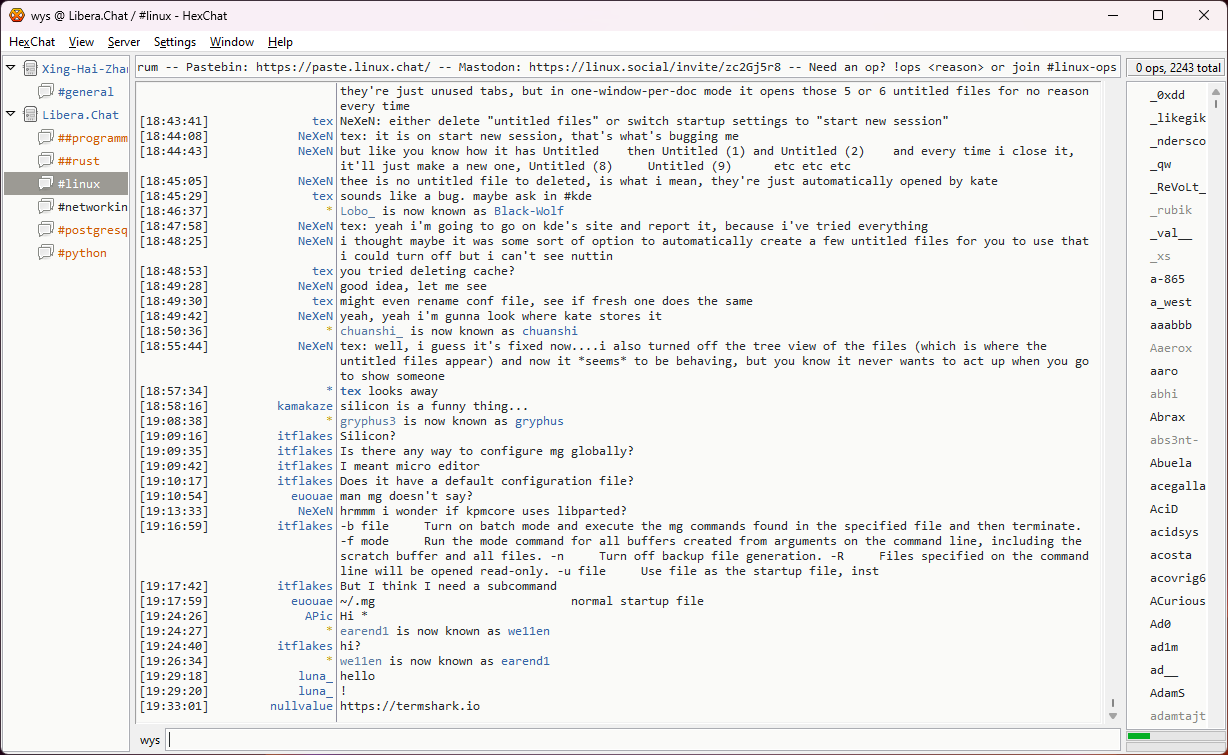This screenshot has width=1228, height=755.
Task: Click the #python channel icon
Action: click(46, 253)
